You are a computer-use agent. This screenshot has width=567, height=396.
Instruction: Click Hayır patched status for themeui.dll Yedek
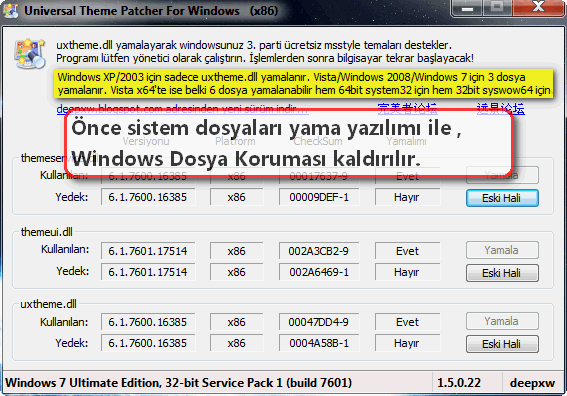408,272
